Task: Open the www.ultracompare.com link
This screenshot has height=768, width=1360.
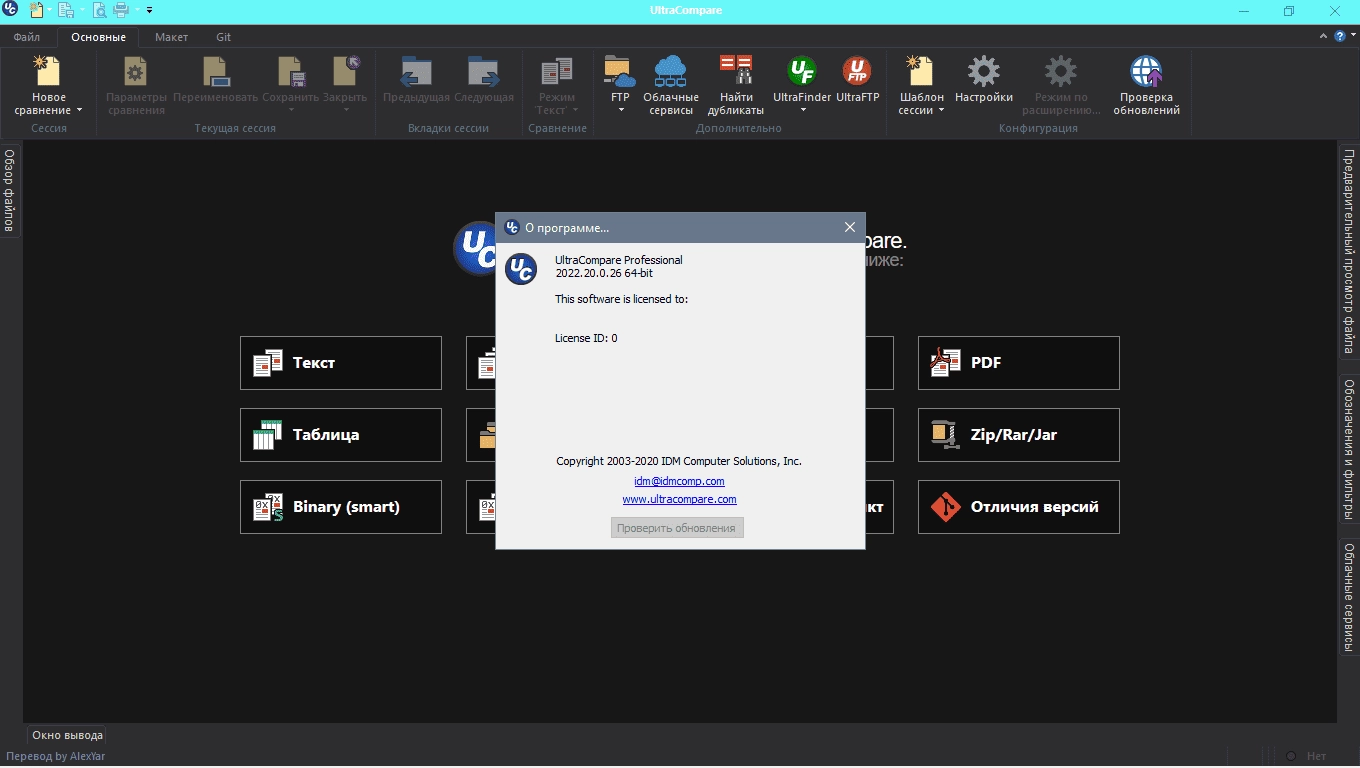Action: click(679, 499)
